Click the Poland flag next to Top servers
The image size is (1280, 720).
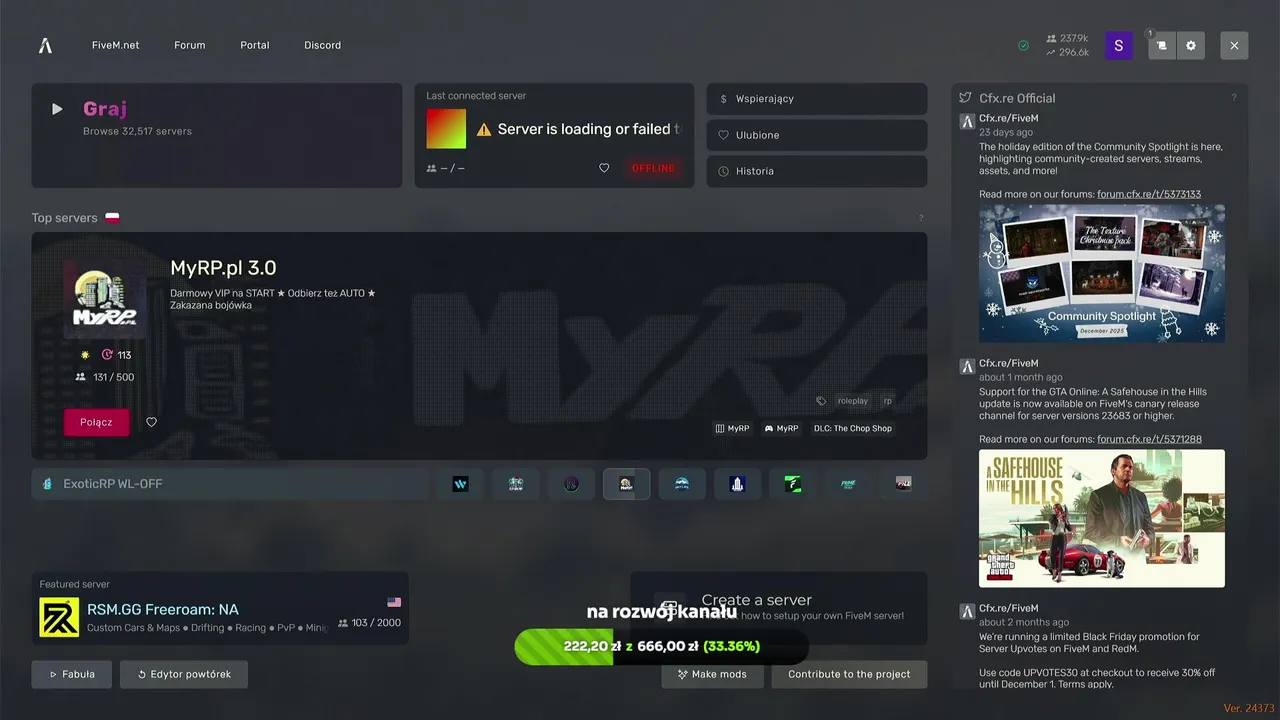tap(112, 217)
